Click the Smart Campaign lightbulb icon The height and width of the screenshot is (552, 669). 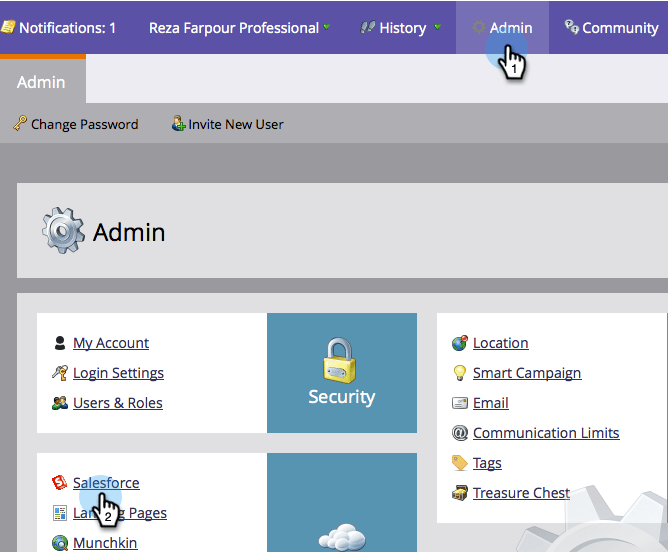tap(460, 372)
